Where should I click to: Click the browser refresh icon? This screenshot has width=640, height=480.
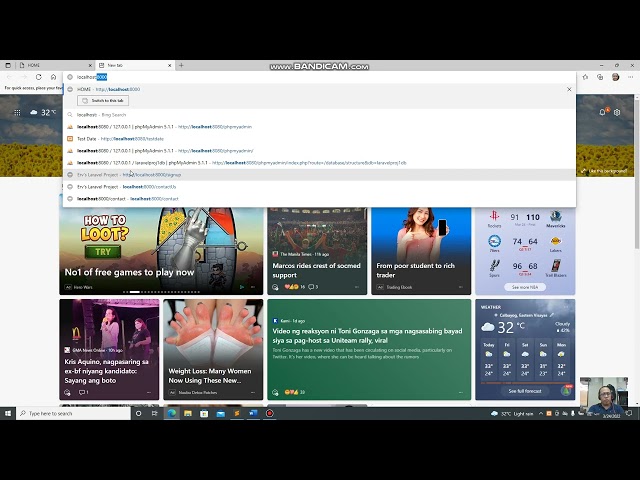point(38,77)
